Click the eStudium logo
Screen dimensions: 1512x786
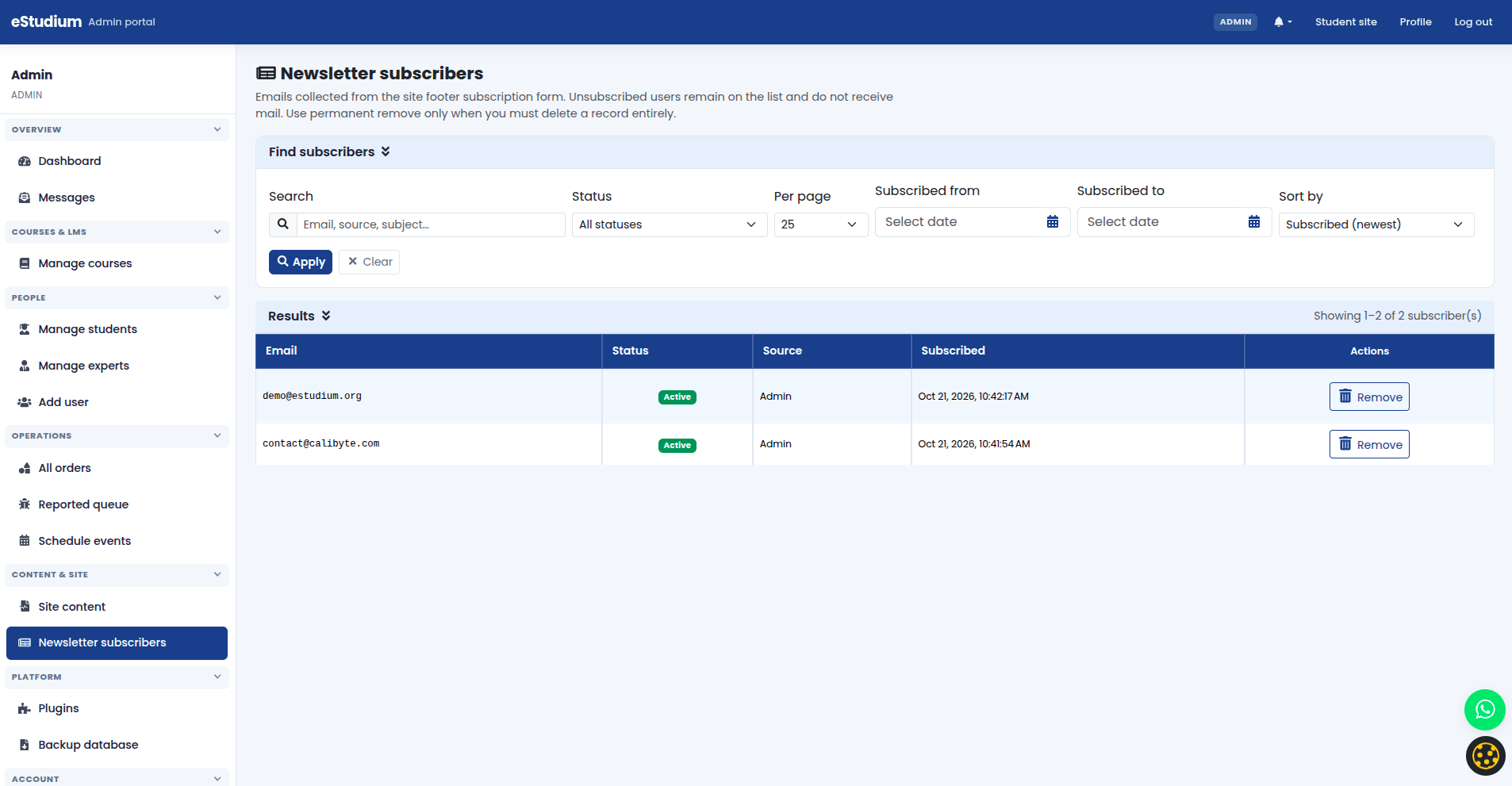46,21
